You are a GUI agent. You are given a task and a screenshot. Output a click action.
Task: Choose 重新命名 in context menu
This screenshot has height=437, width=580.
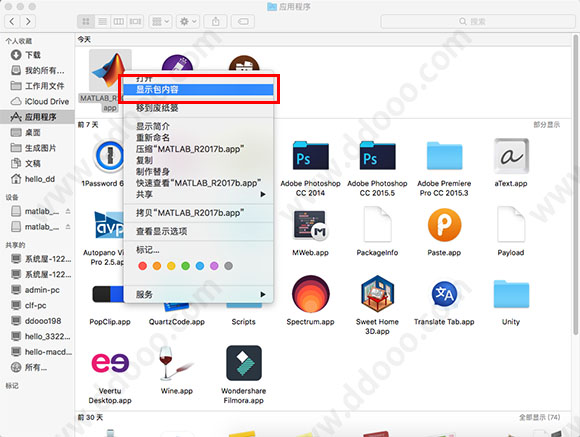199,138
